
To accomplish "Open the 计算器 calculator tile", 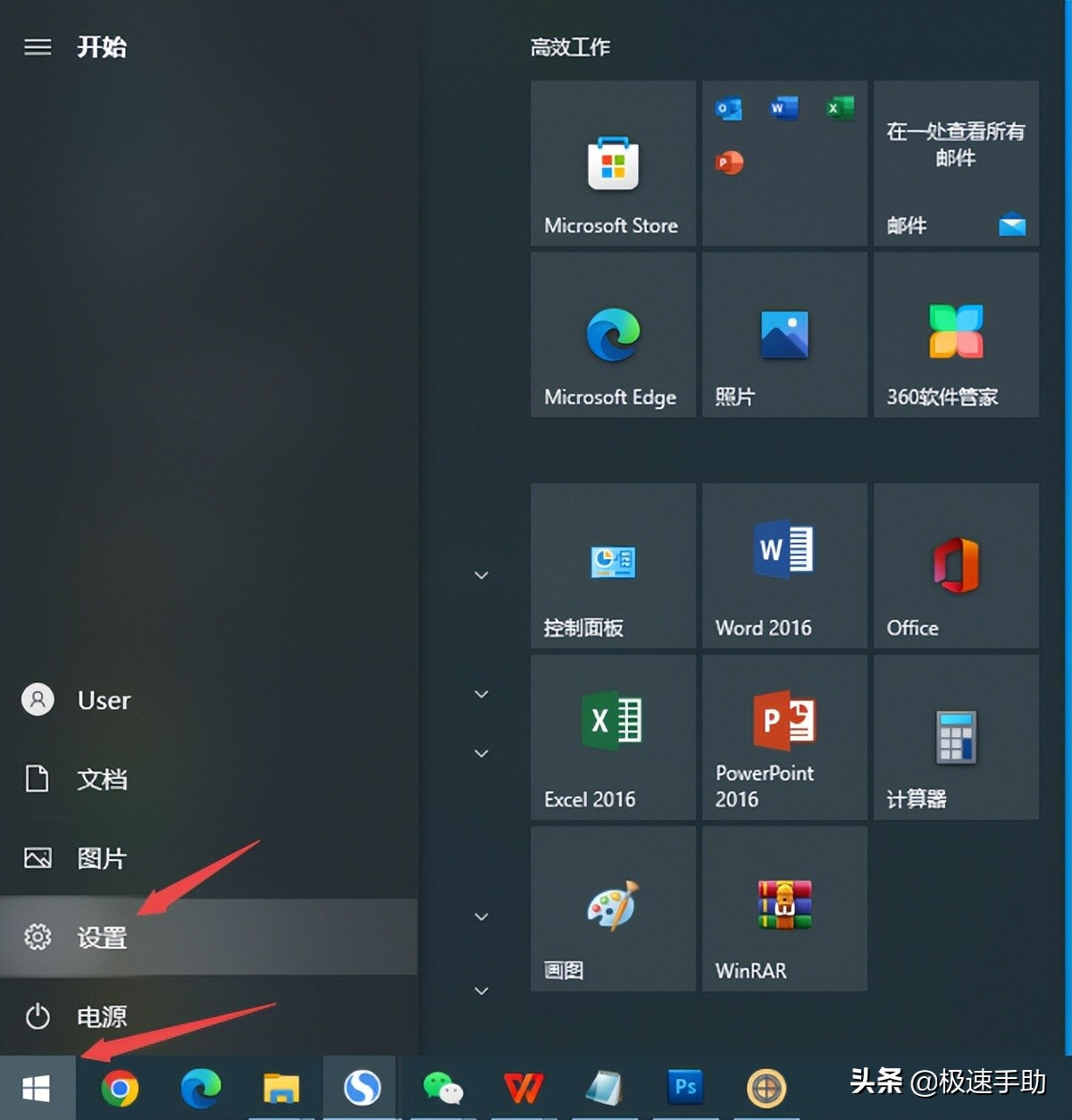I will (x=955, y=737).
